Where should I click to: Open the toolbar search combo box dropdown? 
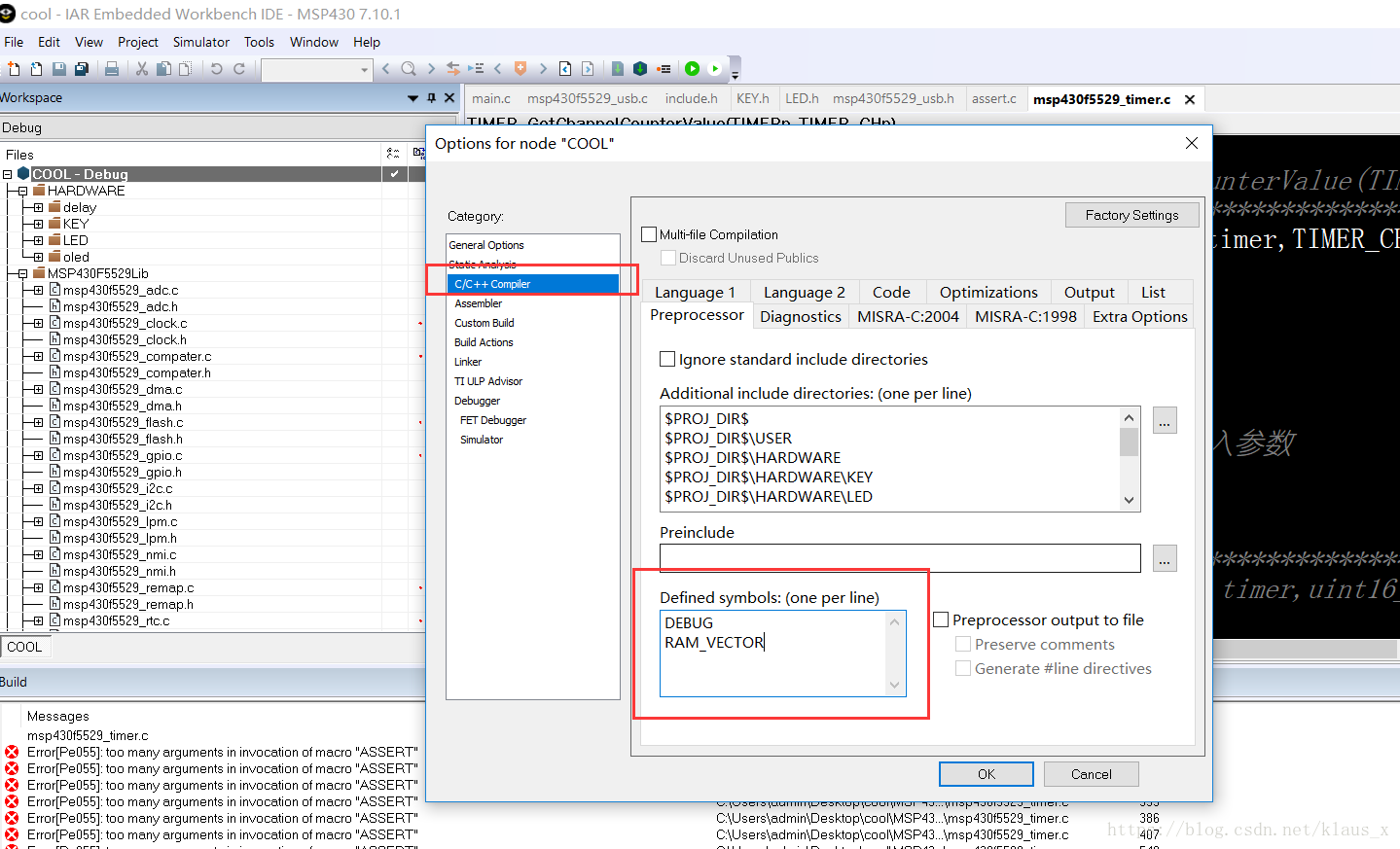point(365,70)
